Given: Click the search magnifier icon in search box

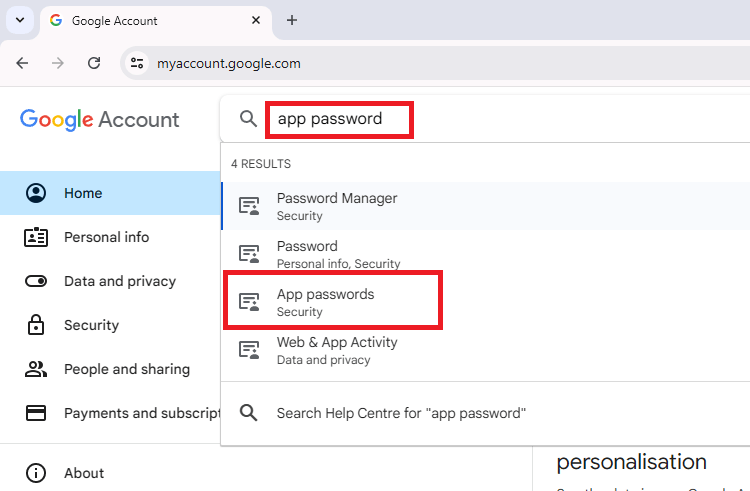Looking at the screenshot, I should tap(248, 119).
